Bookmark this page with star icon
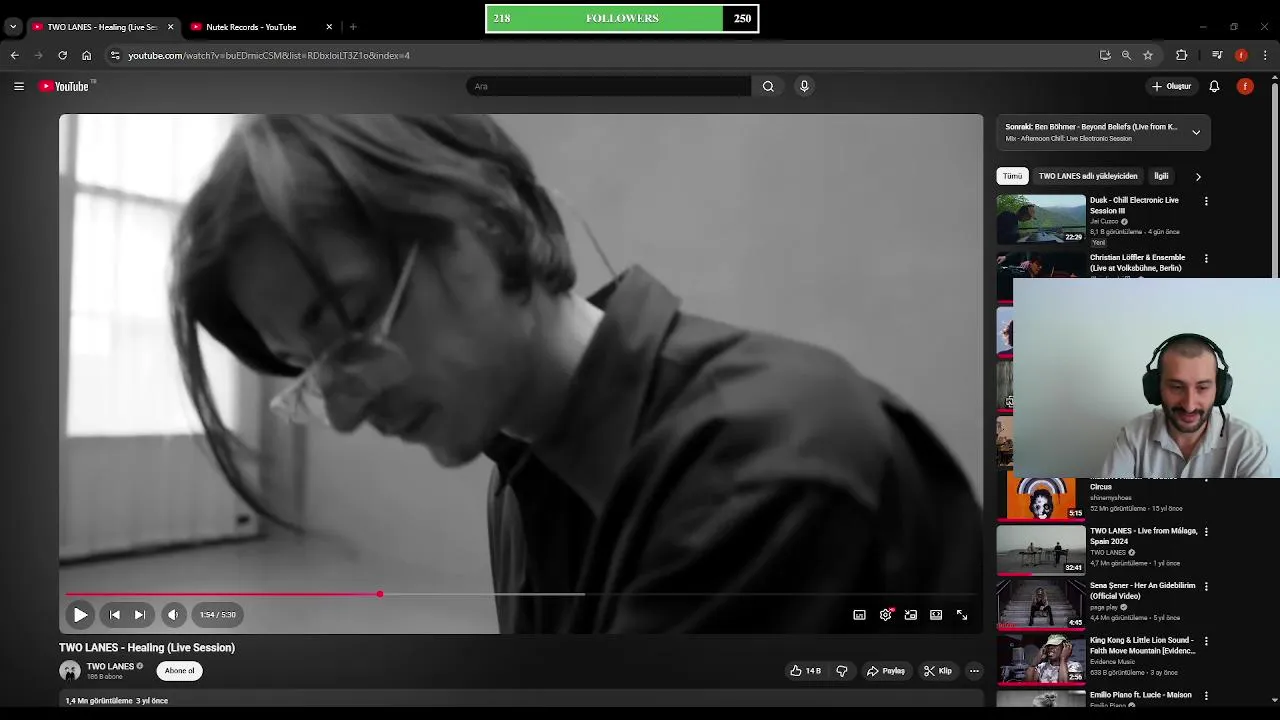Viewport: 1280px width, 720px height. tap(1148, 55)
